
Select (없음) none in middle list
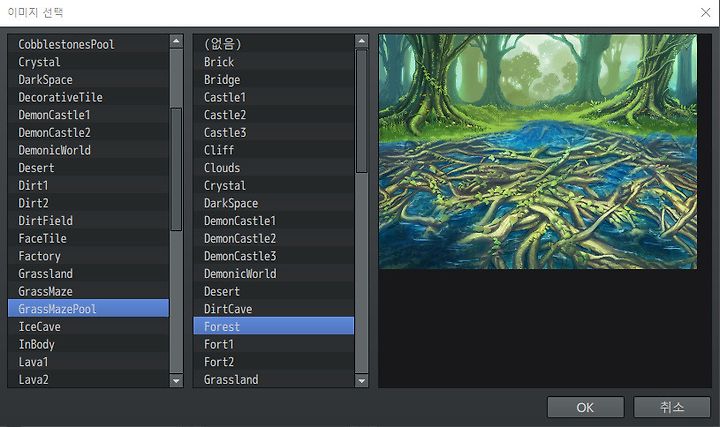click(x=274, y=44)
